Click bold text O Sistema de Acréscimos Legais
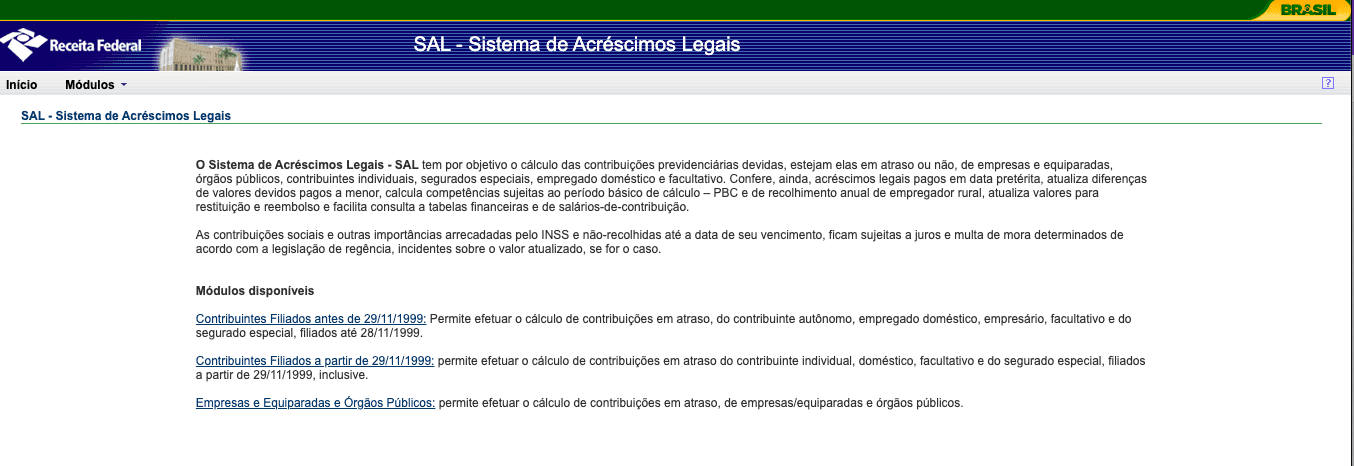Viewport: 1354px width, 466px height. tap(307, 164)
